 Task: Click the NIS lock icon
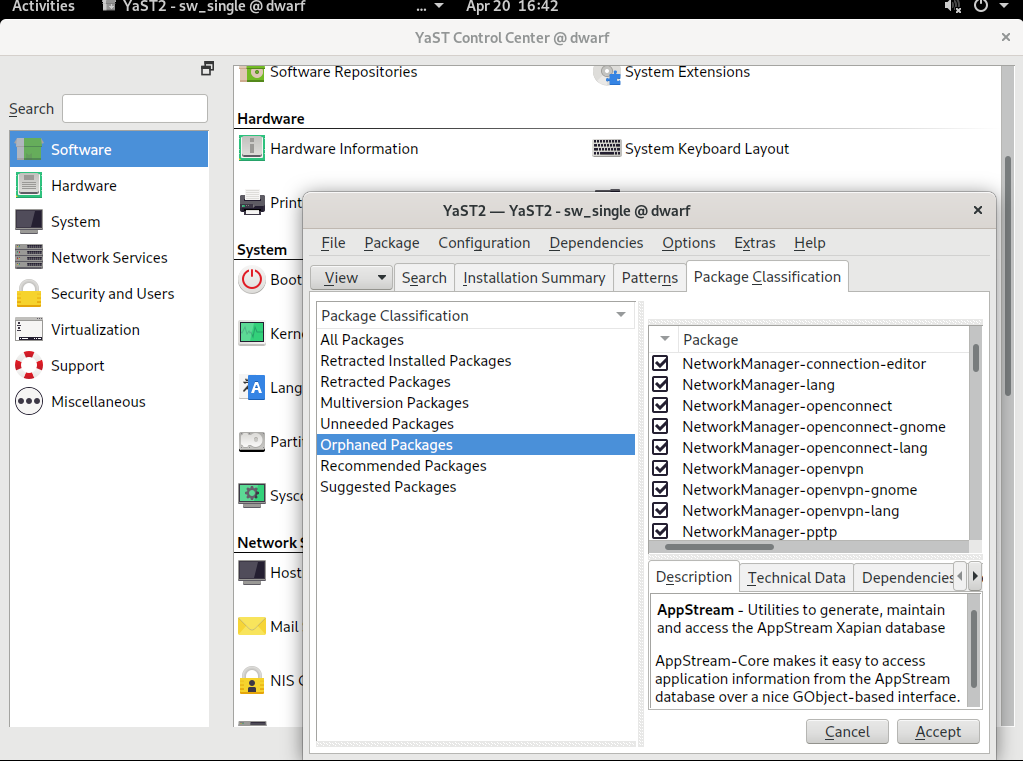point(252,680)
